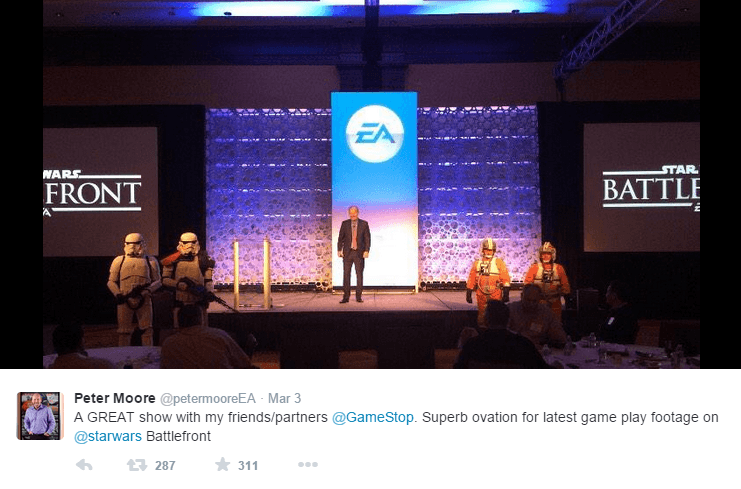Open the @petermooreEA handle link
Screen dimensions: 741x489
click(208, 399)
